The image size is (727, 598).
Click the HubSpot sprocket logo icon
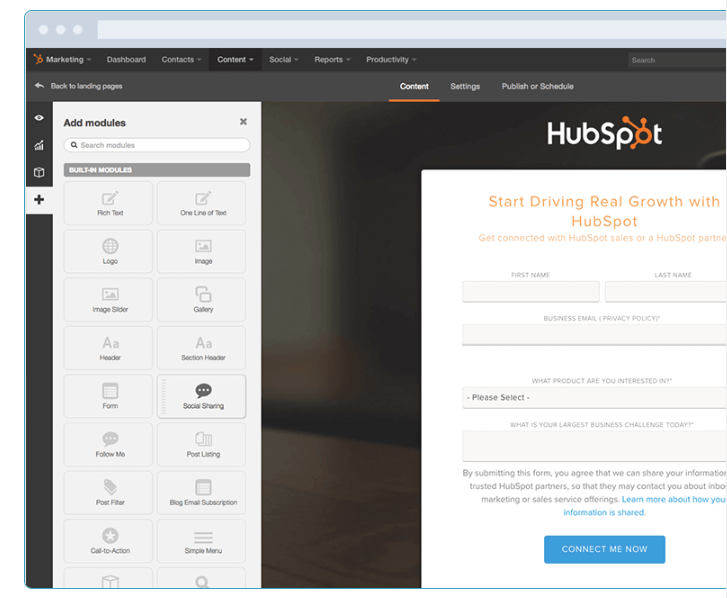click(x=38, y=59)
